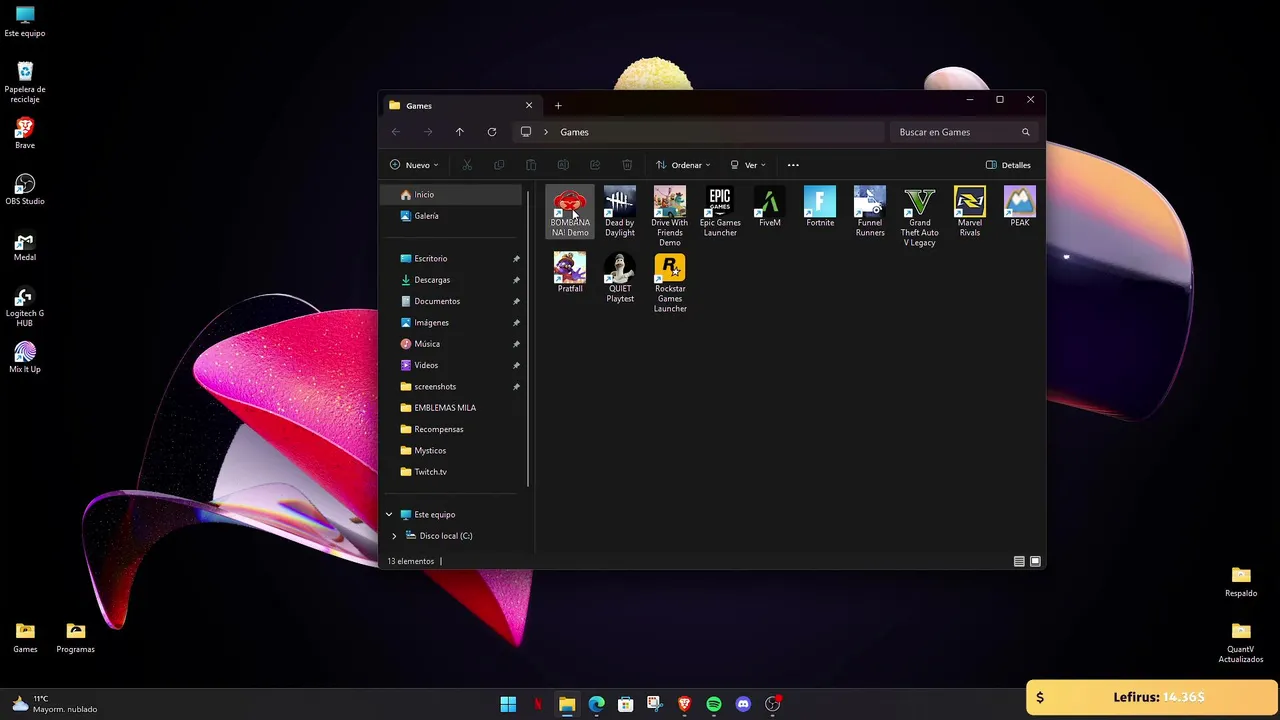Toggle the Detalles pane
Screen dimensions: 1280x720
[1008, 165]
